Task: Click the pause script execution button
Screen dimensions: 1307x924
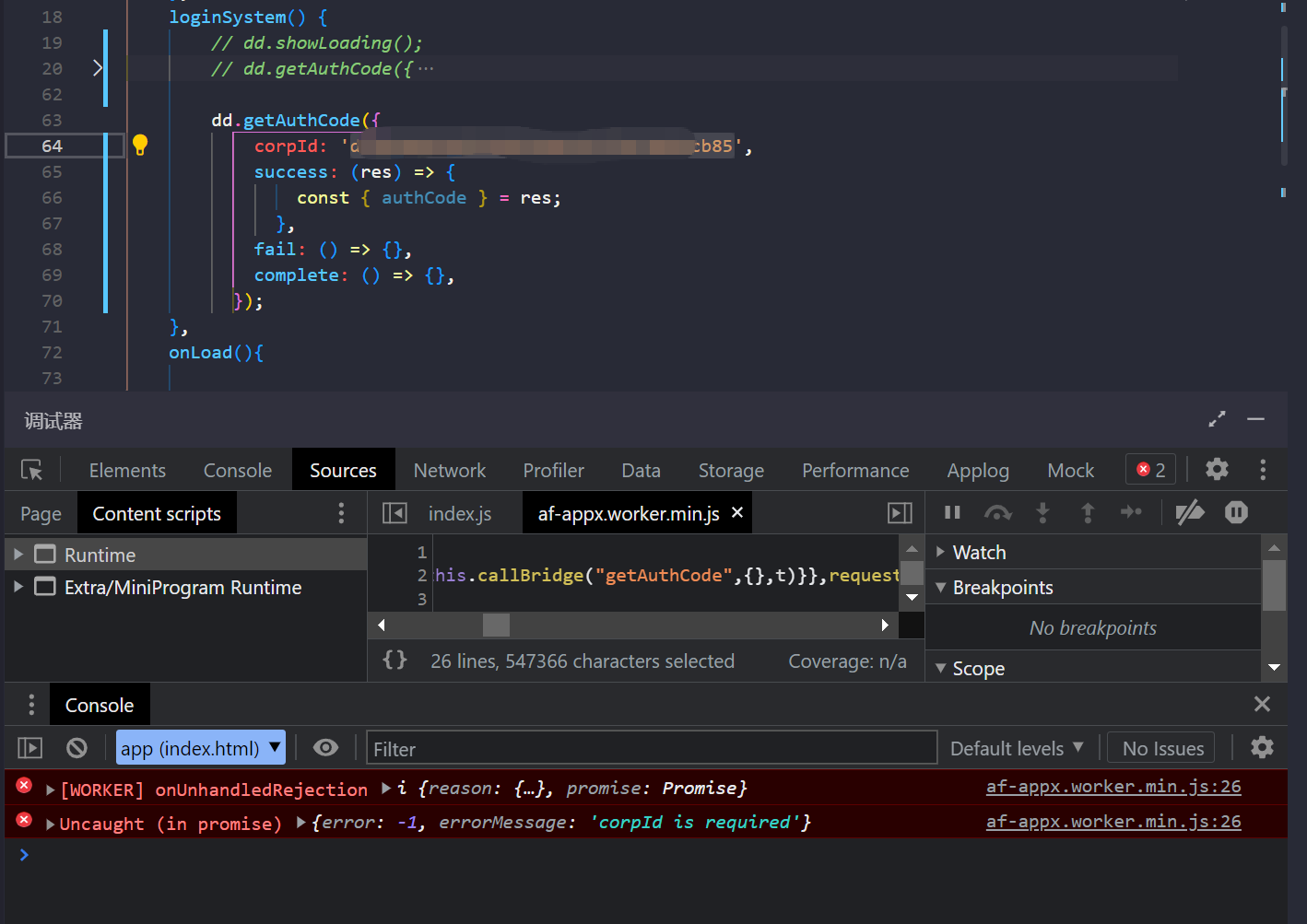Action: point(952,512)
